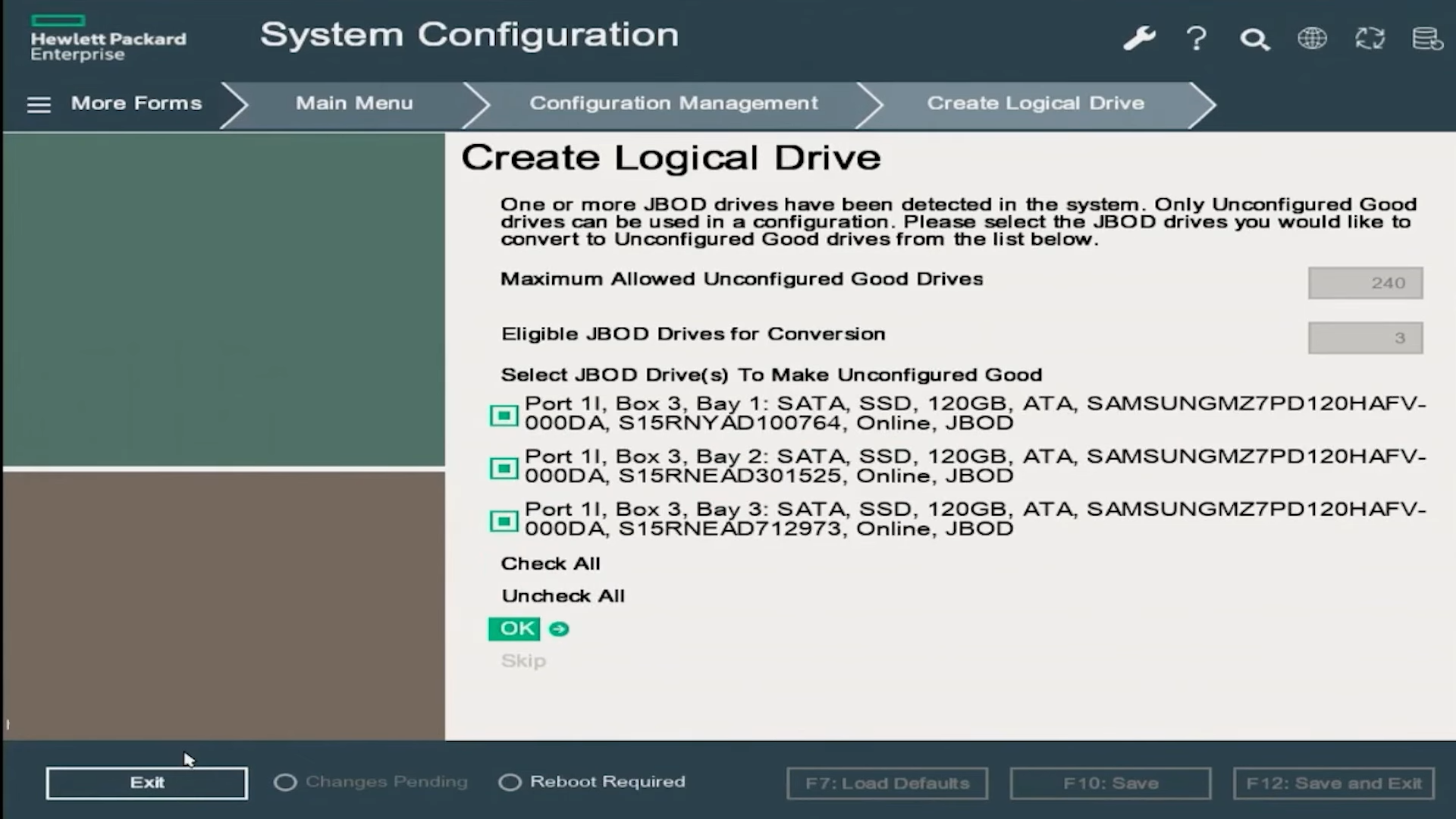Click F12: Save and Exit button
This screenshot has width=1456, height=819.
1333,783
